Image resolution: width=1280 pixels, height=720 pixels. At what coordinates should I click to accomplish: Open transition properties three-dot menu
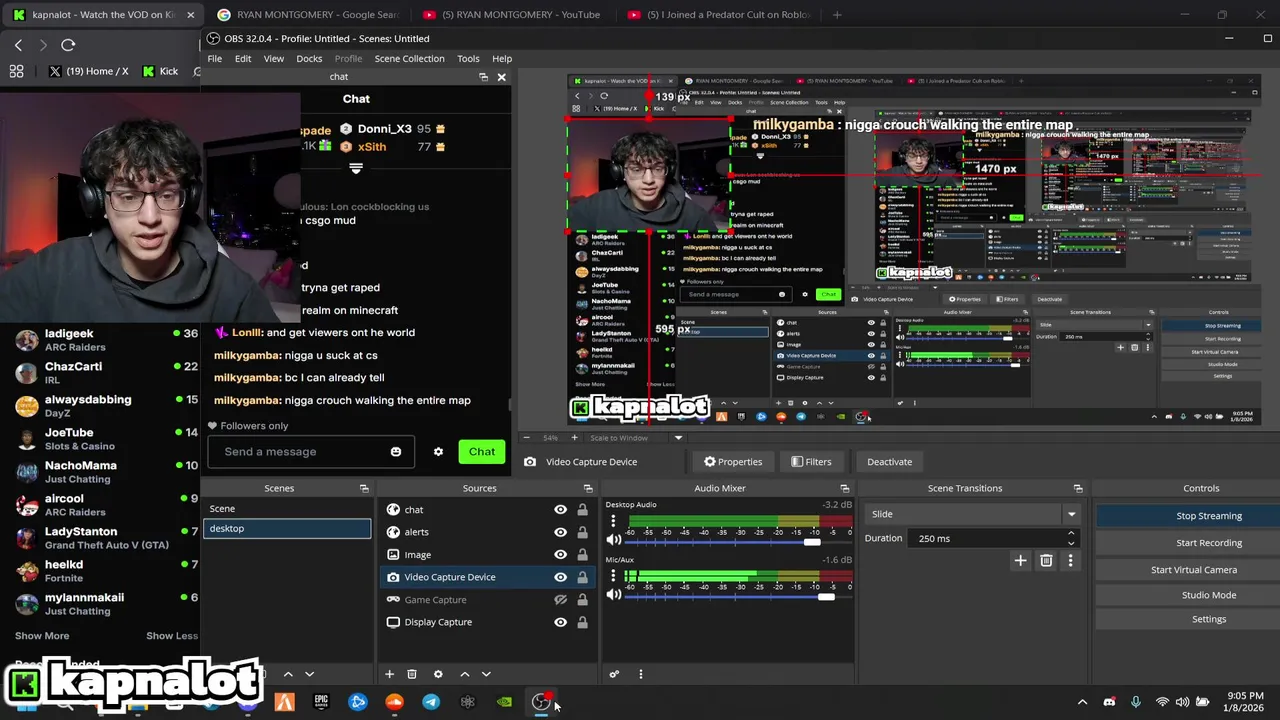[1070, 561]
